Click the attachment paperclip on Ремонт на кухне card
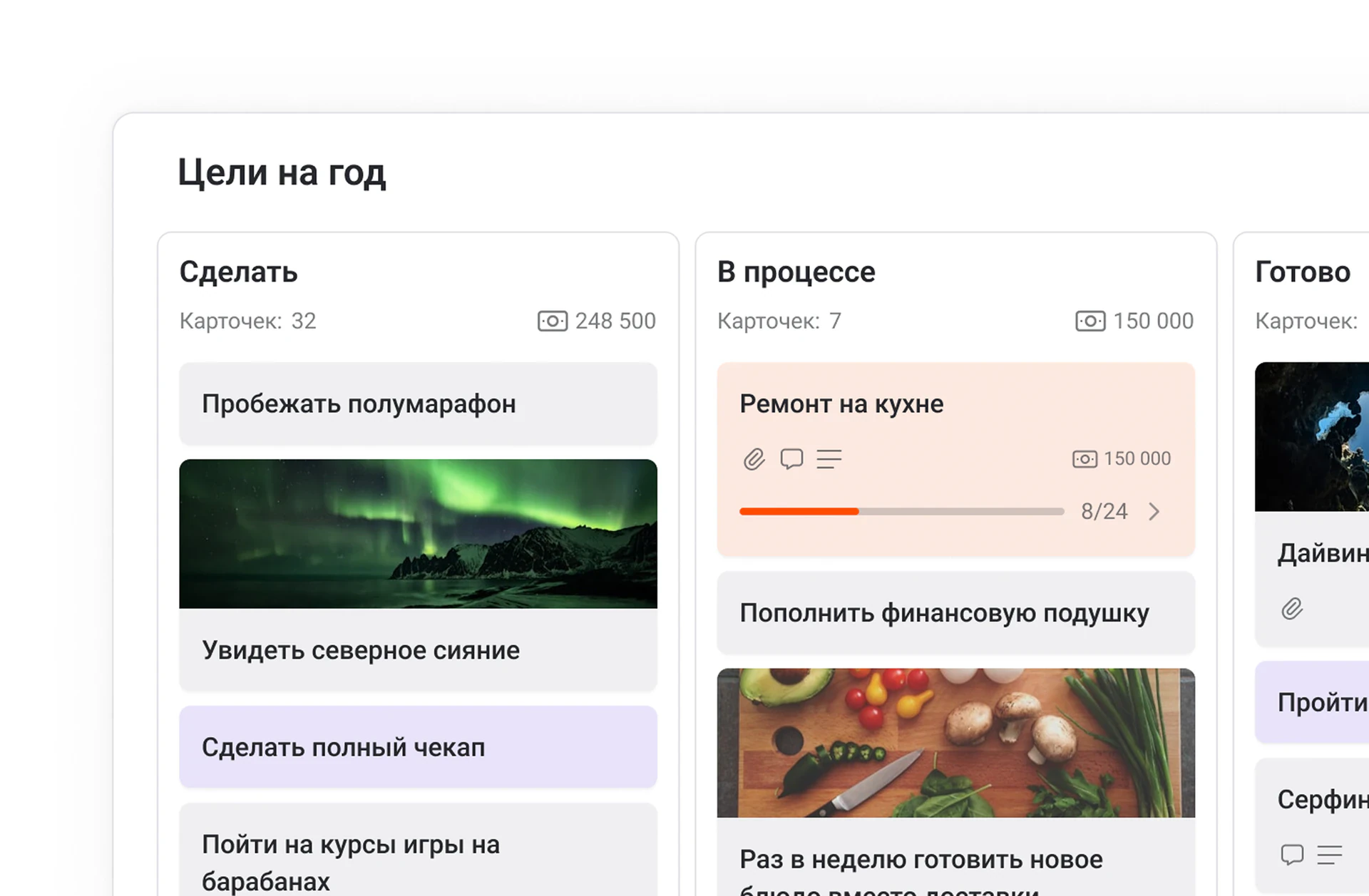 coord(754,459)
